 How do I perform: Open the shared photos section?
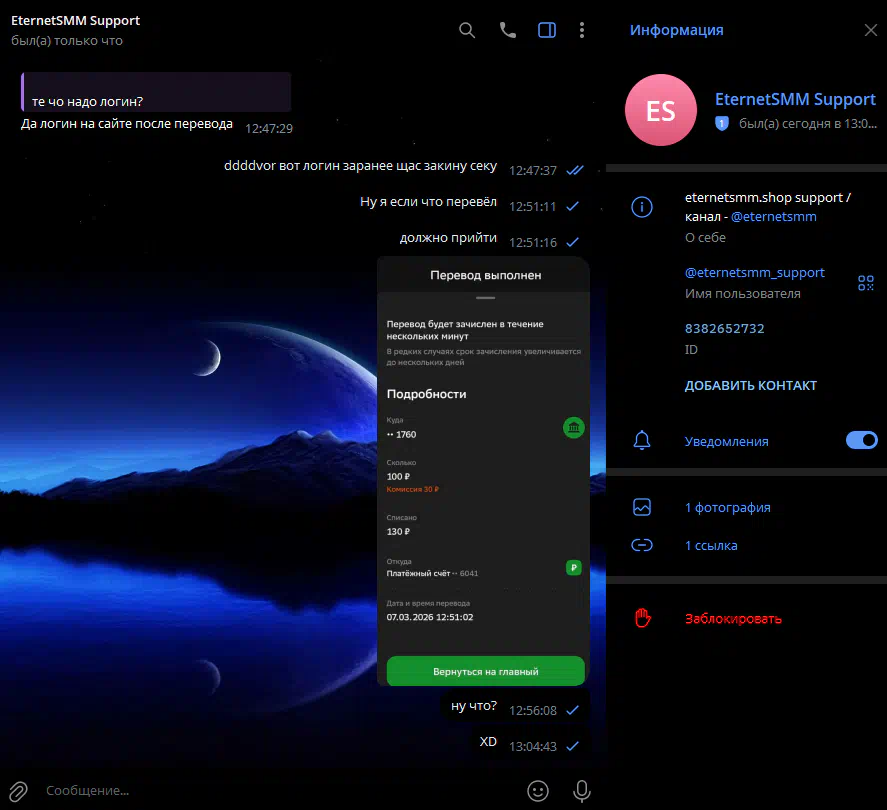click(x=727, y=508)
